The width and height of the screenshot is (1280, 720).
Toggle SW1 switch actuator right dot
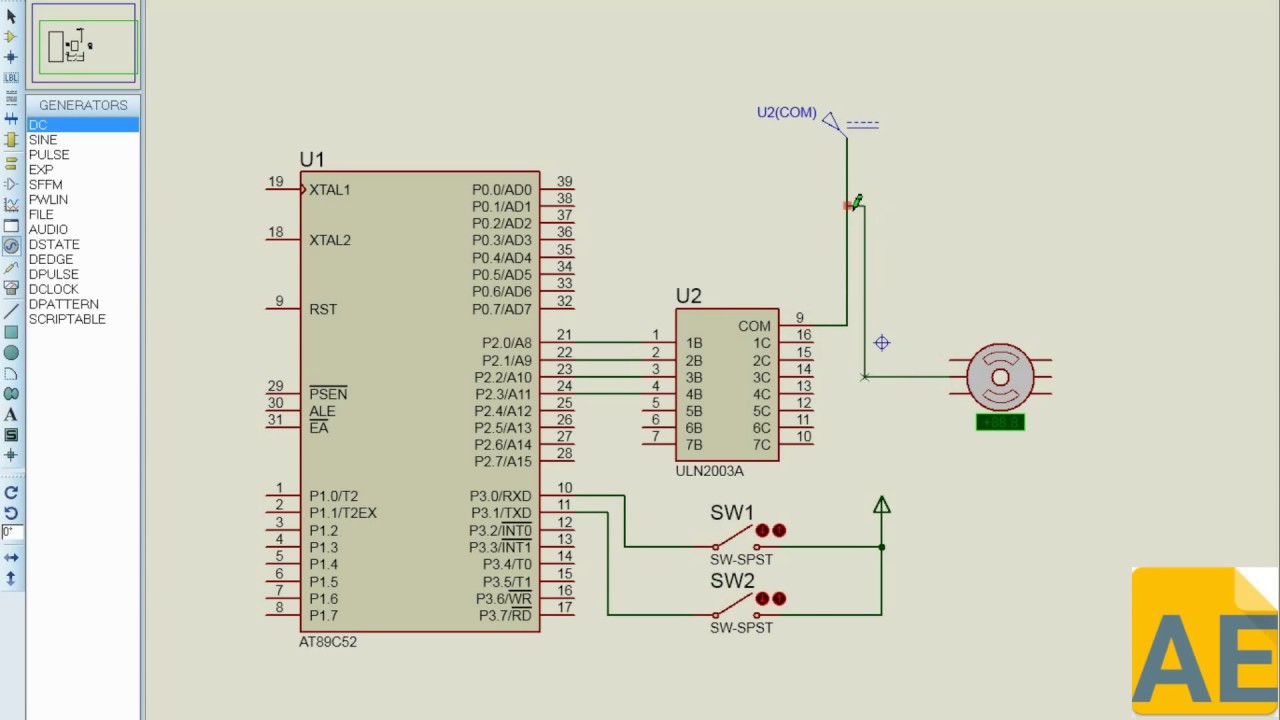pyautogui.click(x=779, y=531)
